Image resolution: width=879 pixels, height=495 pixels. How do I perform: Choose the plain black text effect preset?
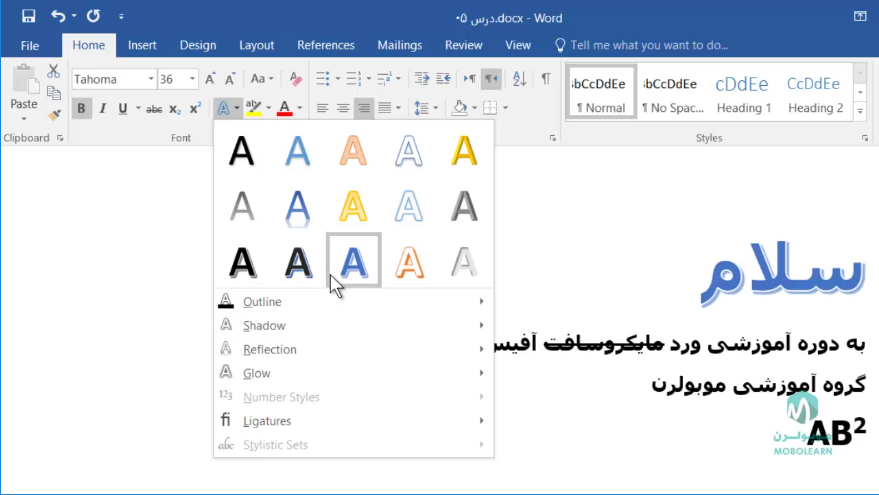[x=242, y=151]
